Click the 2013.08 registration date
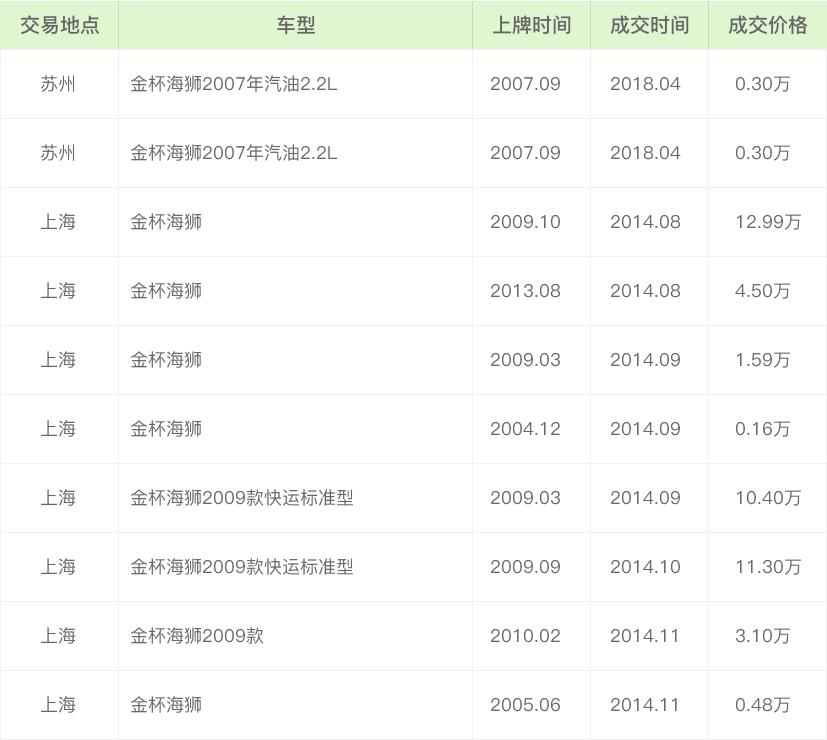Image resolution: width=827 pixels, height=740 pixels. [525, 291]
